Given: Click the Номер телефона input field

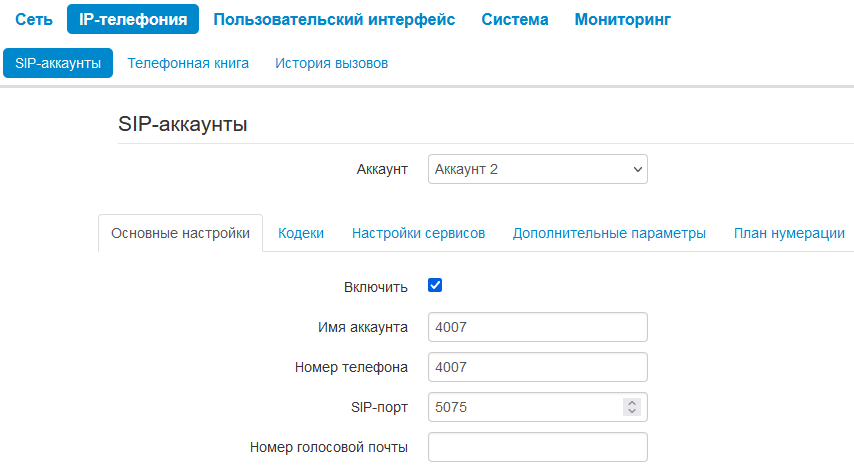Looking at the screenshot, I should (x=538, y=368).
